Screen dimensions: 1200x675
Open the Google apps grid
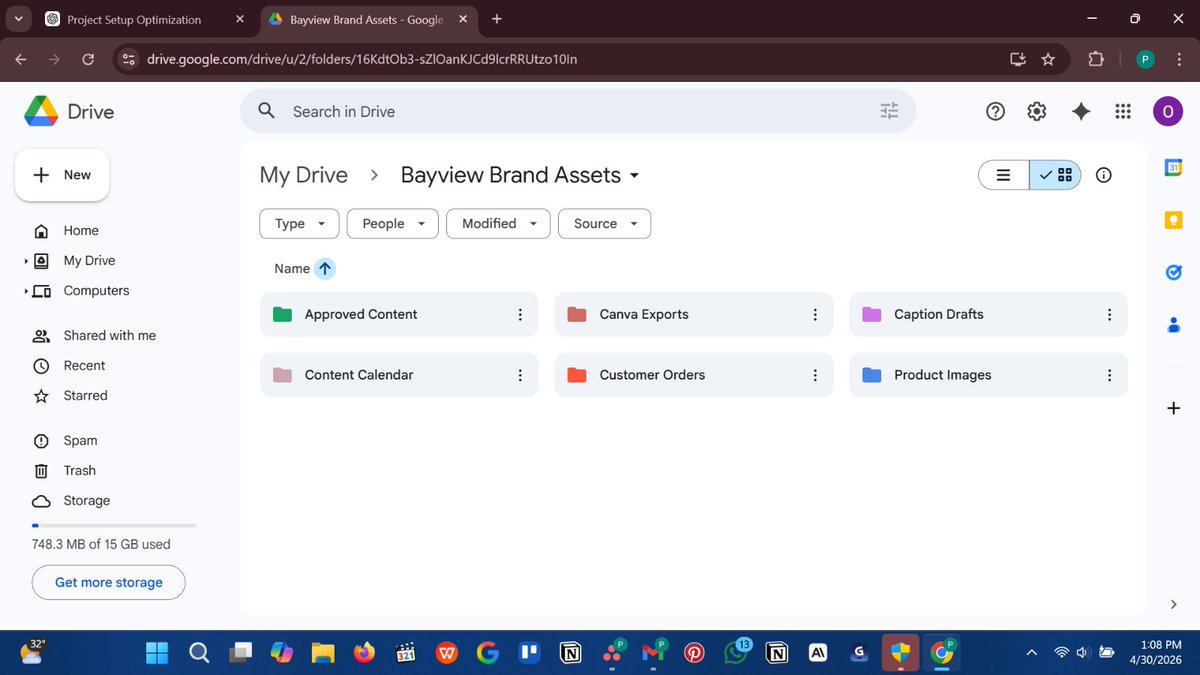pos(1122,111)
